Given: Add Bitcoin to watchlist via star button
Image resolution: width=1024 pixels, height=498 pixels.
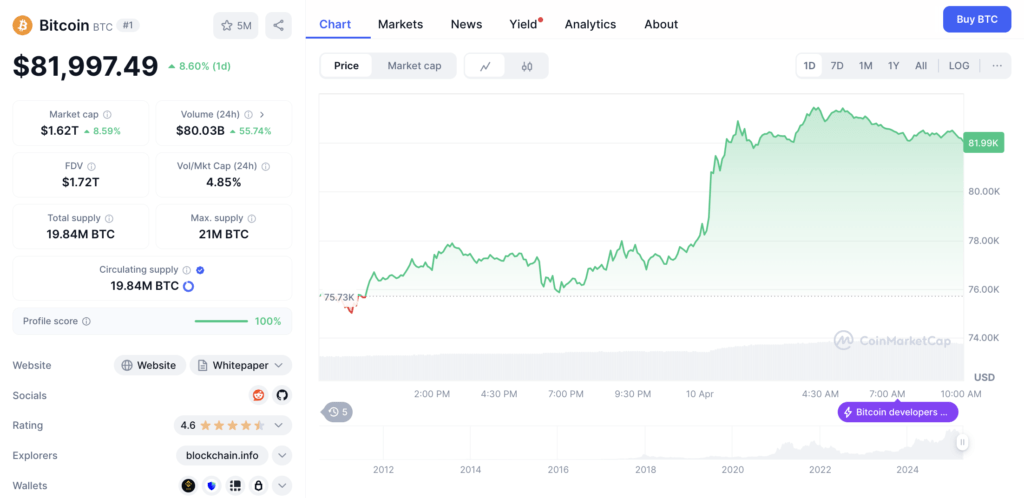Looking at the screenshot, I should pos(236,25).
